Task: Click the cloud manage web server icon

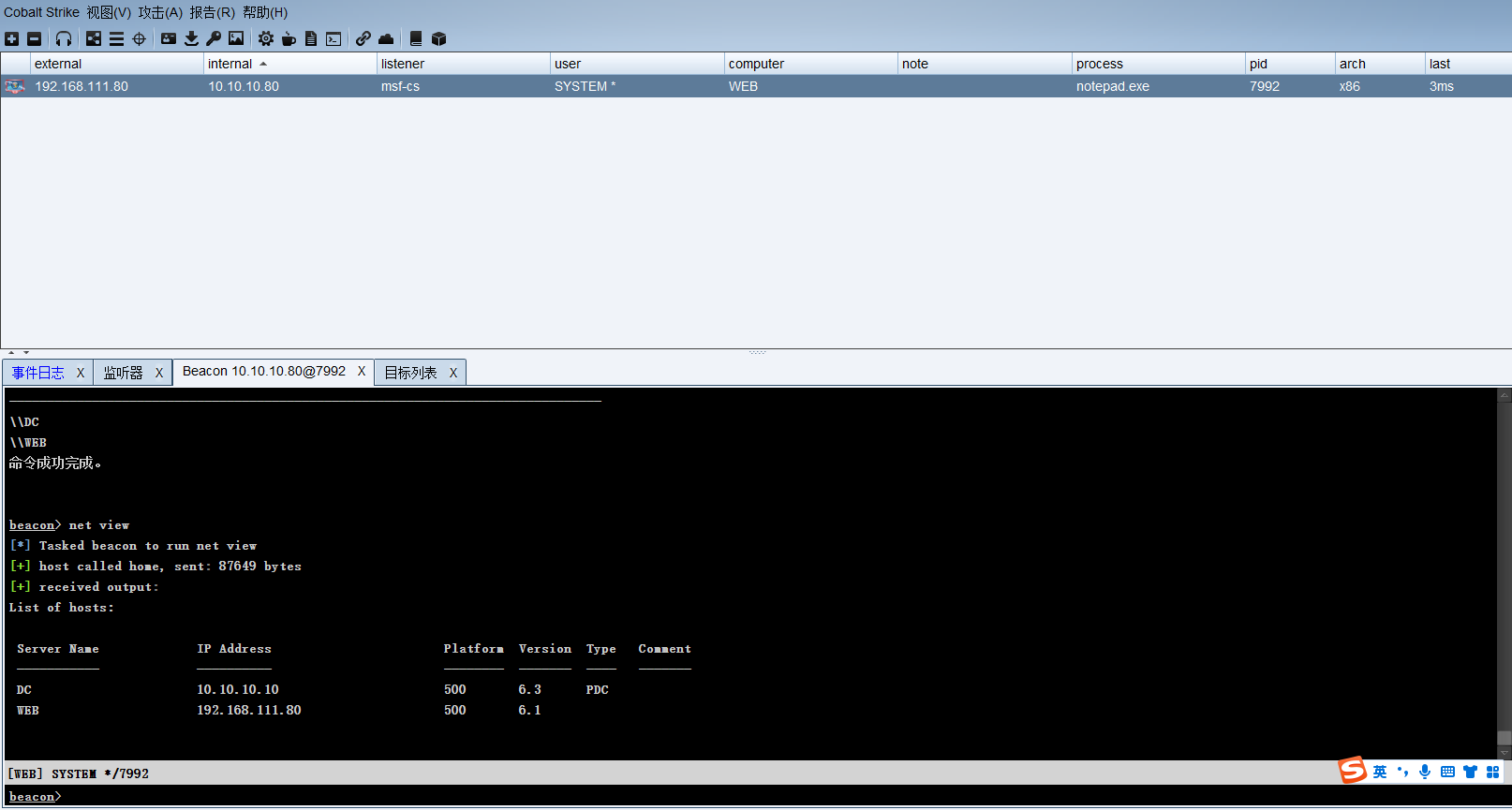Action: tap(386, 38)
